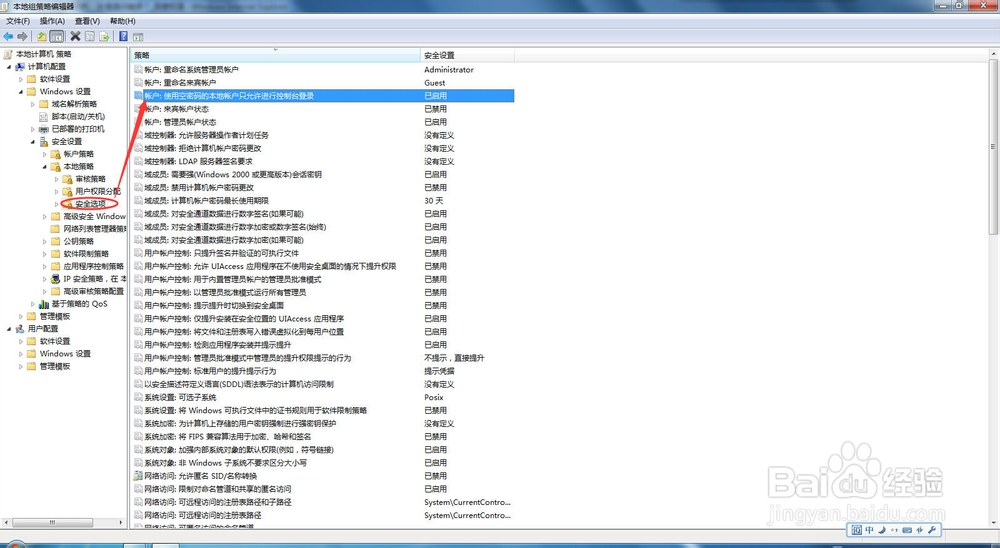The width and height of the screenshot is (1000, 548).
Task: Select the 网络列表管理器策略 tree item
Action: [x=94, y=229]
